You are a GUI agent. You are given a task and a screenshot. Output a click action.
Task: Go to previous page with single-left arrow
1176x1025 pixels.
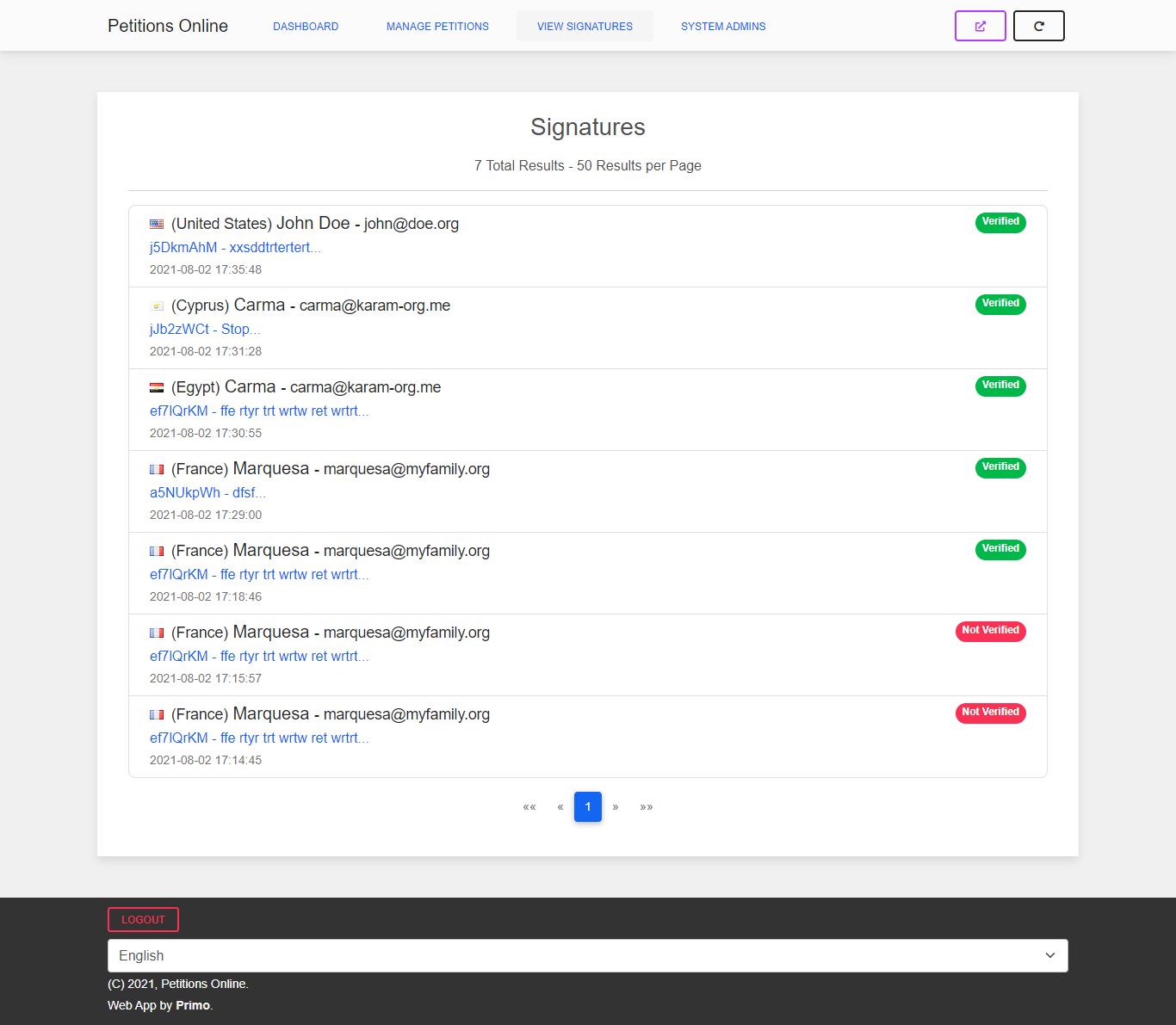coord(560,807)
